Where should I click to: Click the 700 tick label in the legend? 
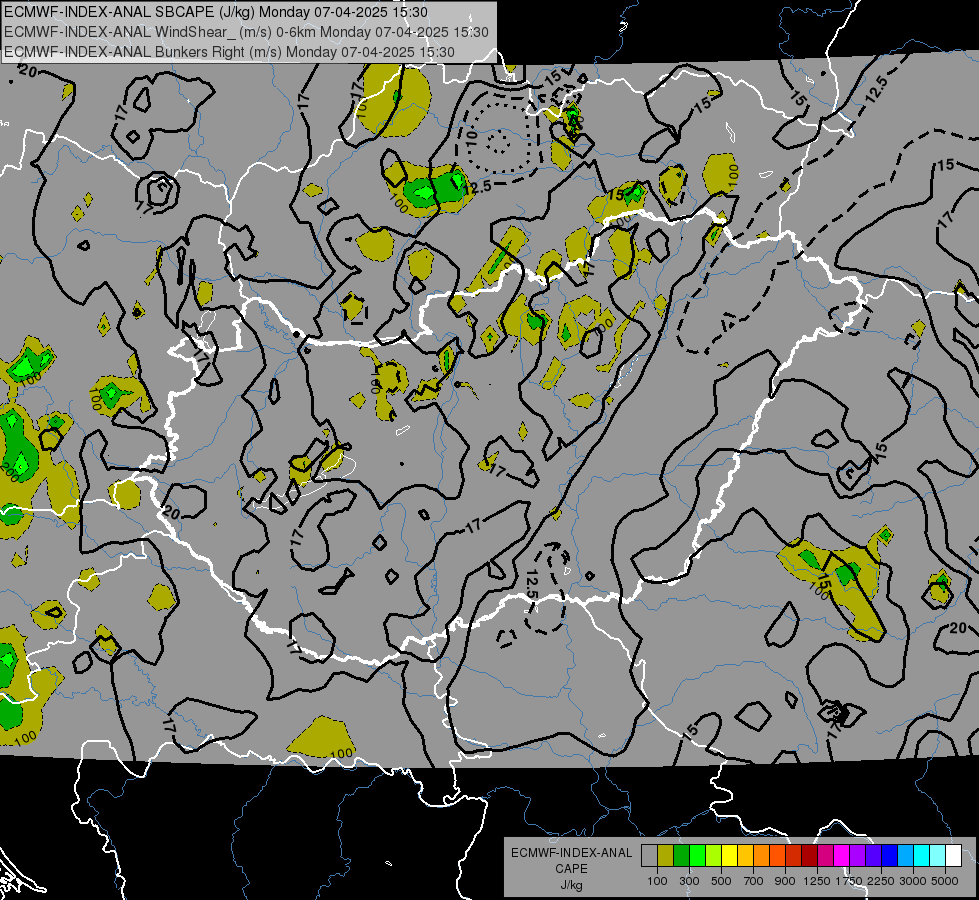click(x=754, y=881)
